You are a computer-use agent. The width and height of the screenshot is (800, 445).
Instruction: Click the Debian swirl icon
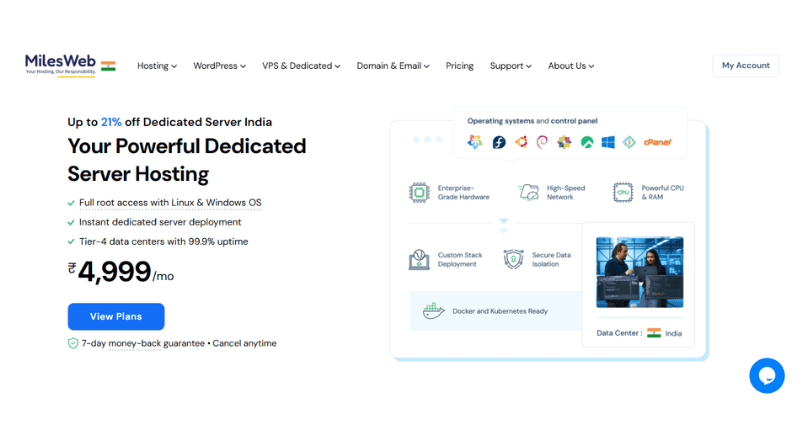(542, 142)
